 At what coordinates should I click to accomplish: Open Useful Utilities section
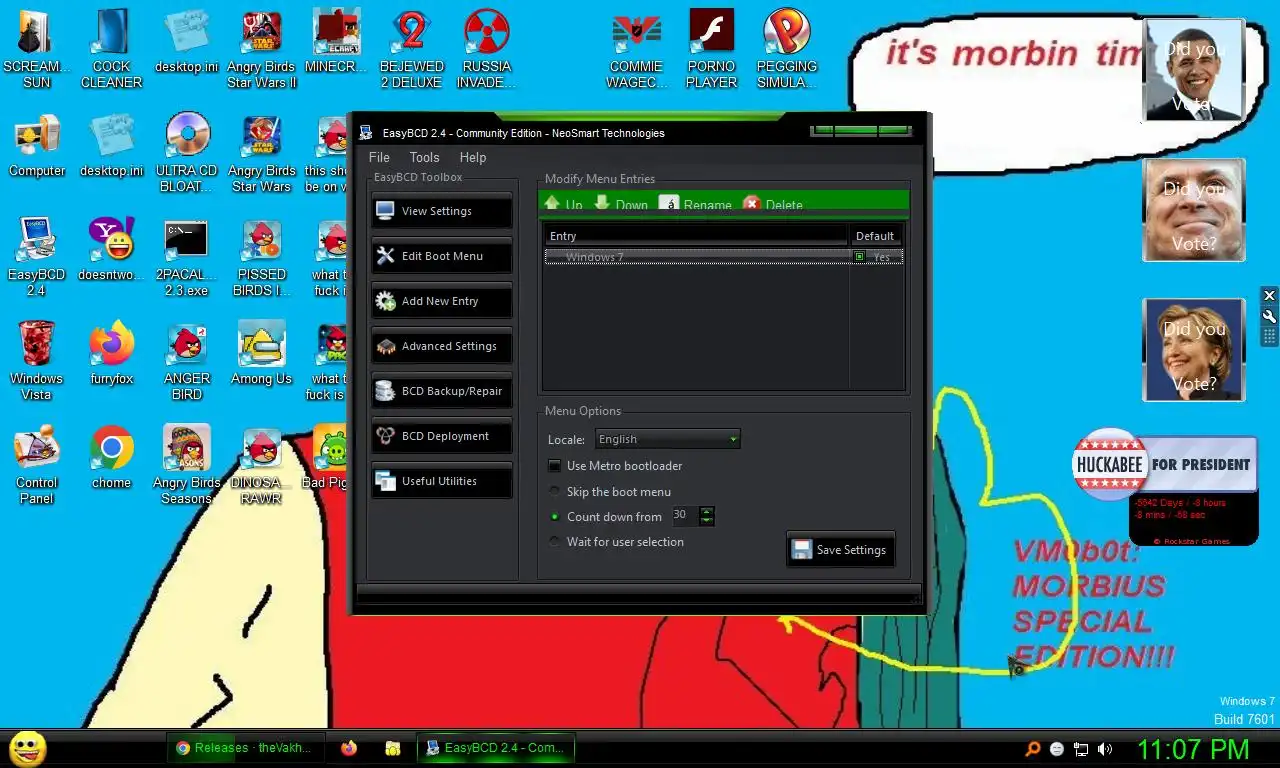point(441,481)
